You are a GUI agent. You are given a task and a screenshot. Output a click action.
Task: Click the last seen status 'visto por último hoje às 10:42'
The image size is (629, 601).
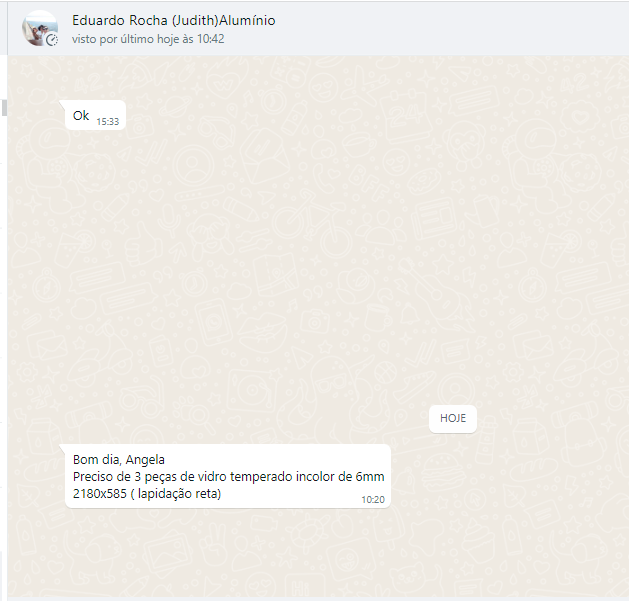pyautogui.click(x=148, y=39)
